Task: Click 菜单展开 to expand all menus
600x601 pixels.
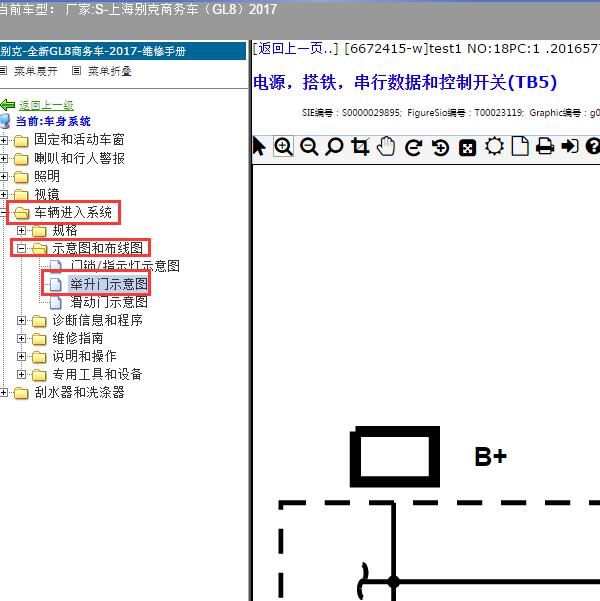Action: click(36, 71)
